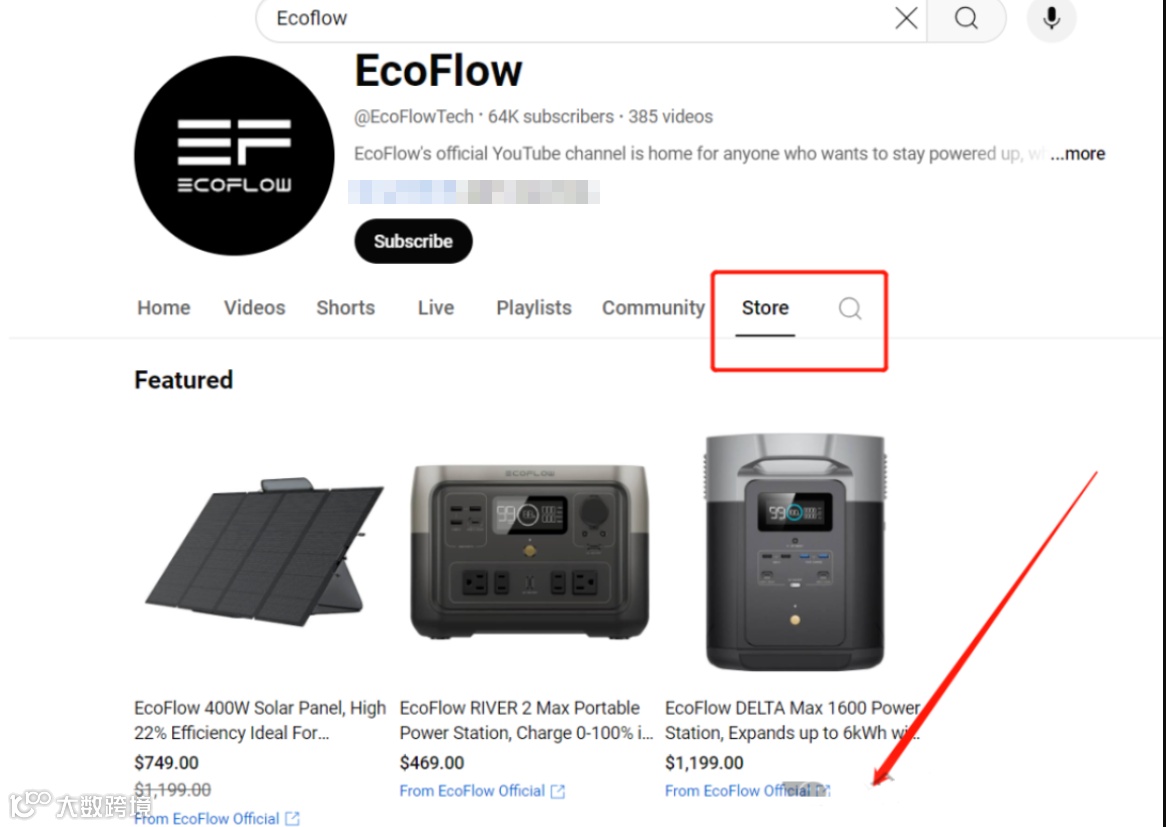Switch to the Community tab

(654, 308)
